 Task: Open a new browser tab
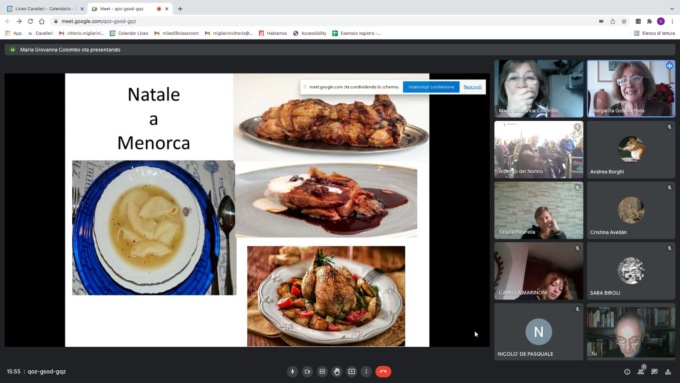point(180,9)
